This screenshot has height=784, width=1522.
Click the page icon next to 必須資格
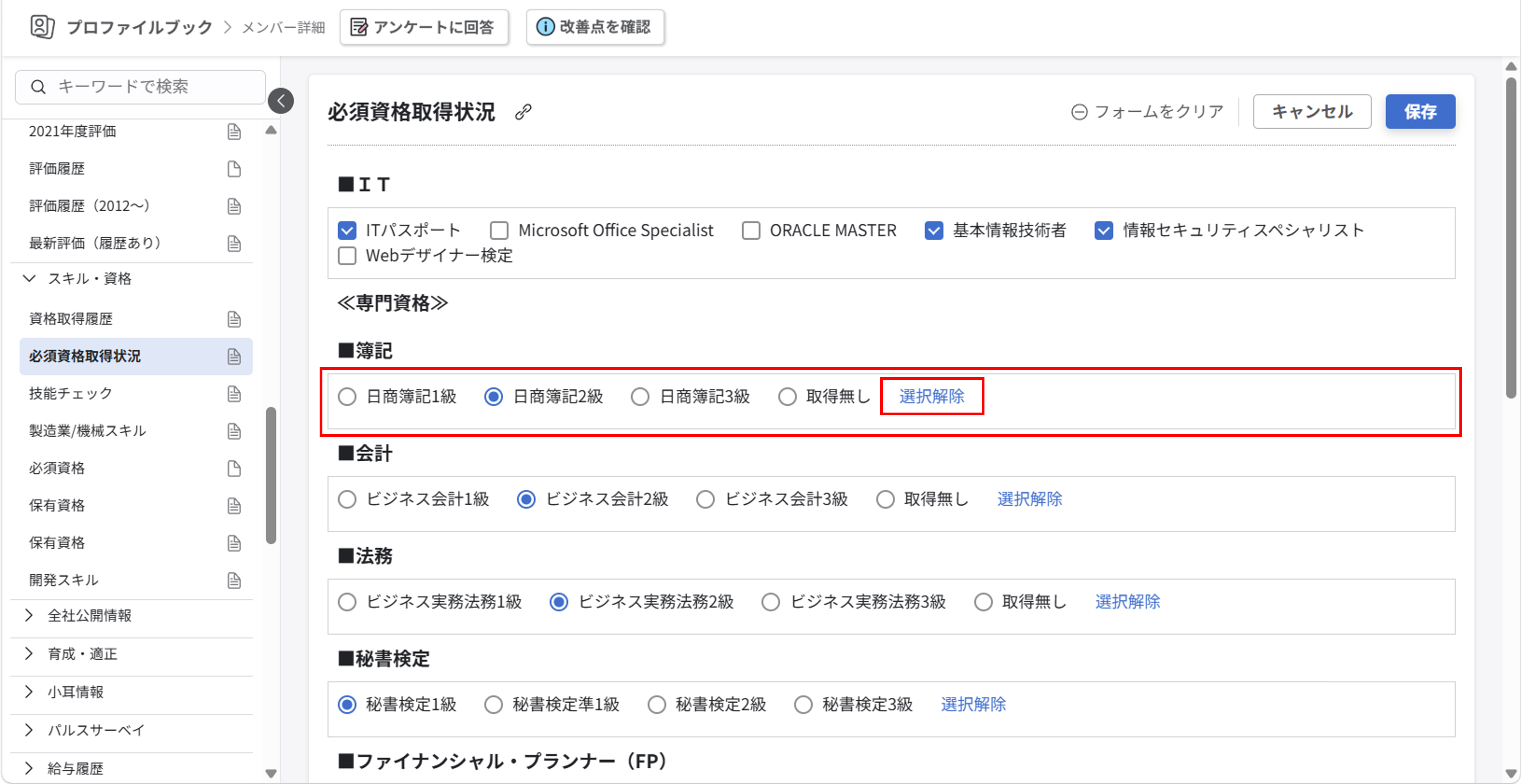tap(234, 469)
